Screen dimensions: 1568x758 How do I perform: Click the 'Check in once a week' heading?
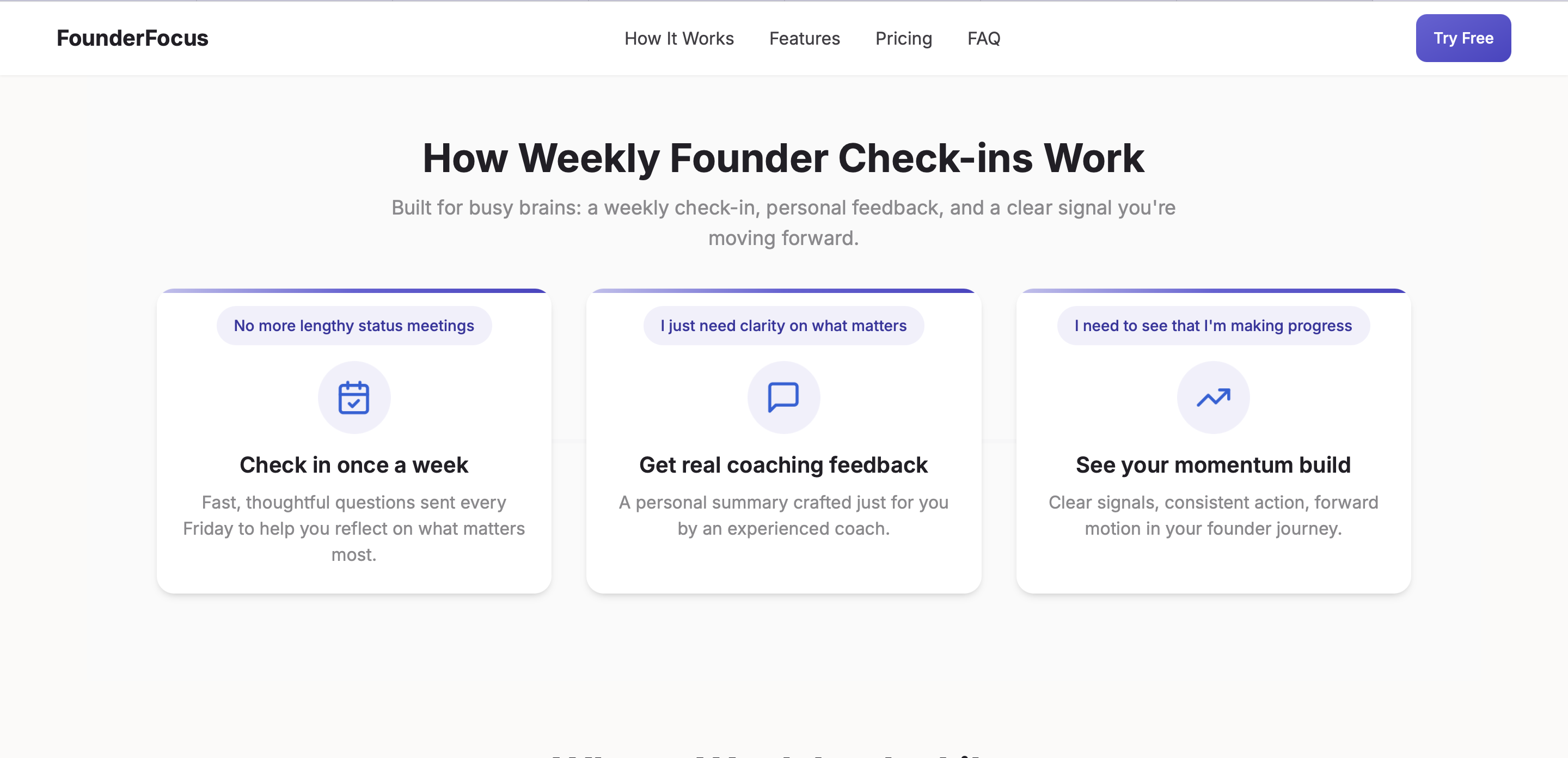(354, 464)
